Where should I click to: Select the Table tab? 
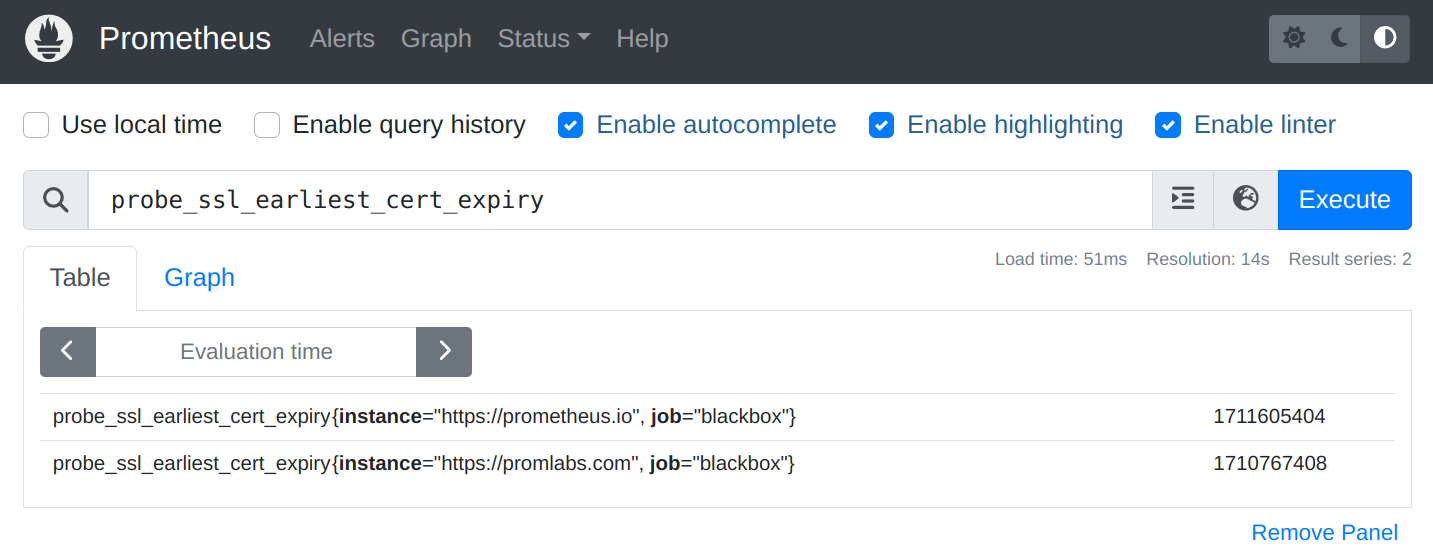pos(80,278)
